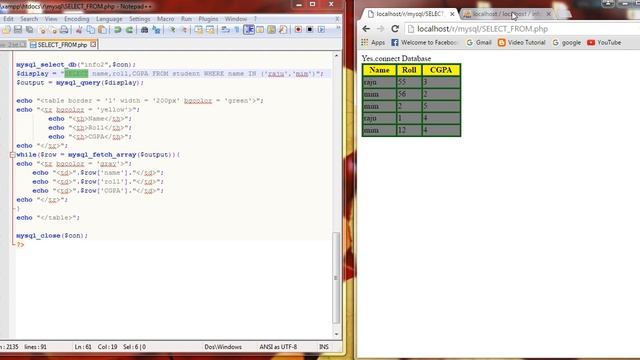Click the Close All toolbar icon

coord(53,30)
